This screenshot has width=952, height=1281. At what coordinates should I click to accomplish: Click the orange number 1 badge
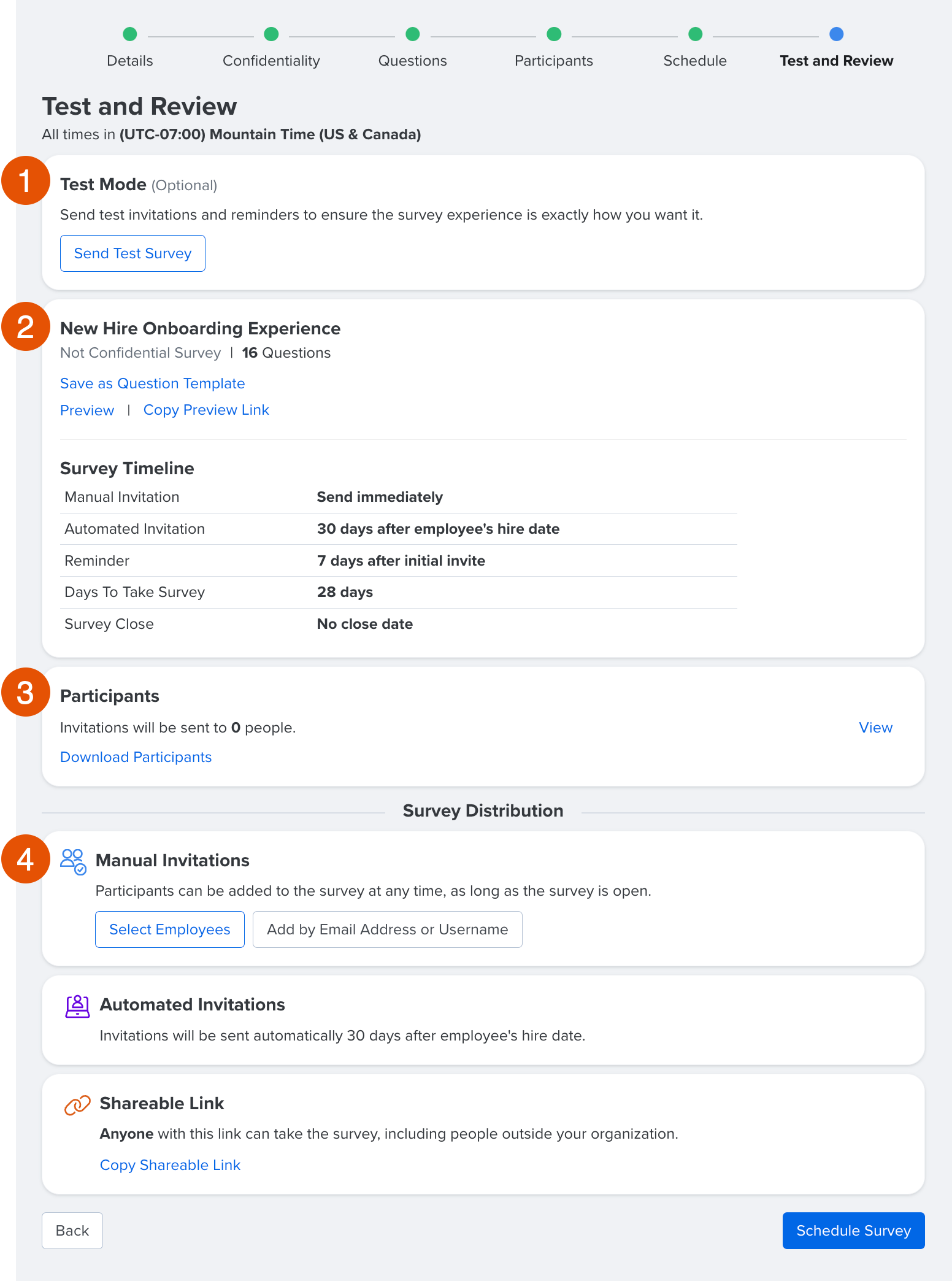point(25,180)
